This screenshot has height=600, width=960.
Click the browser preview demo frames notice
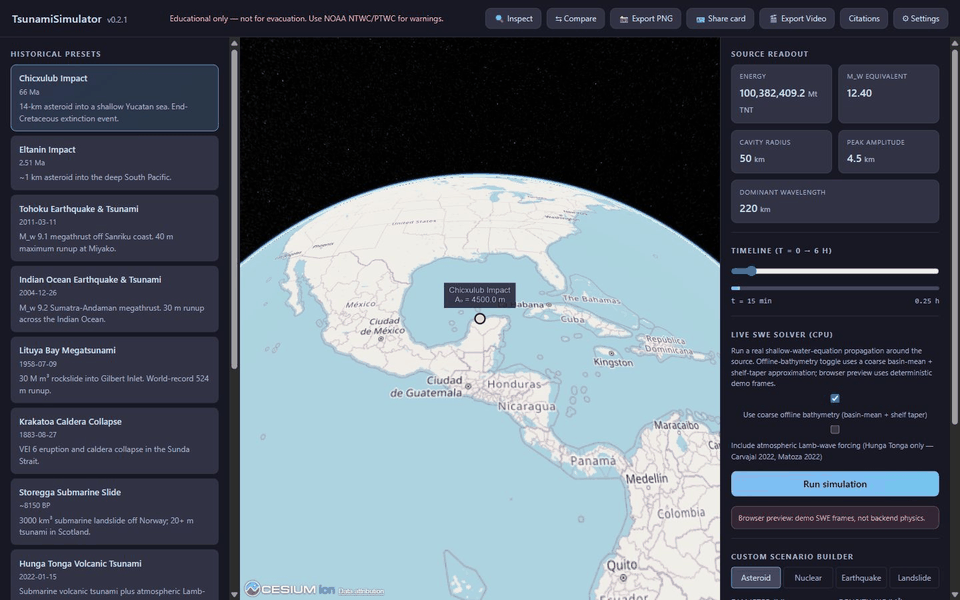pos(834,518)
